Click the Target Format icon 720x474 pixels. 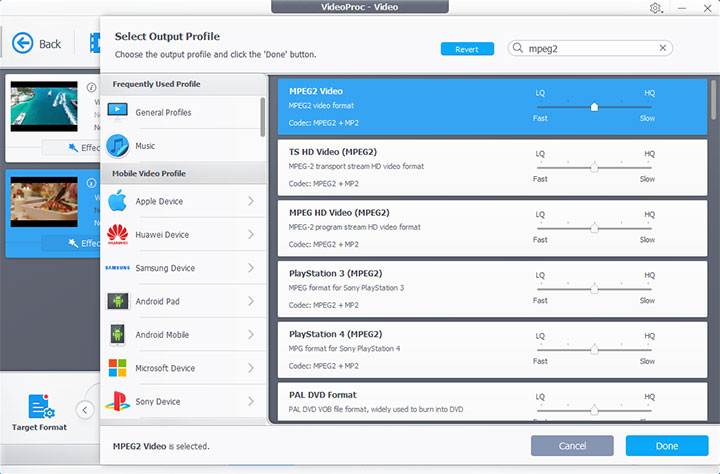click(x=40, y=406)
